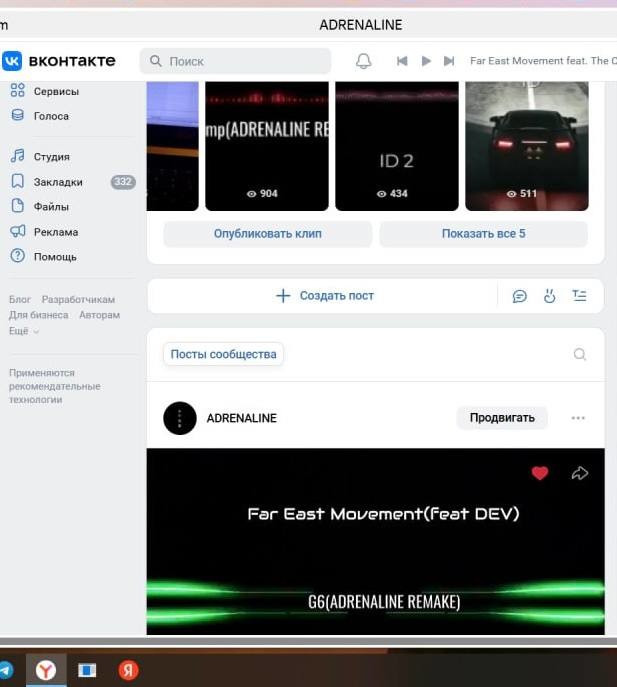Open the notifications bell icon
This screenshot has height=687, width=617.
tap(364, 61)
